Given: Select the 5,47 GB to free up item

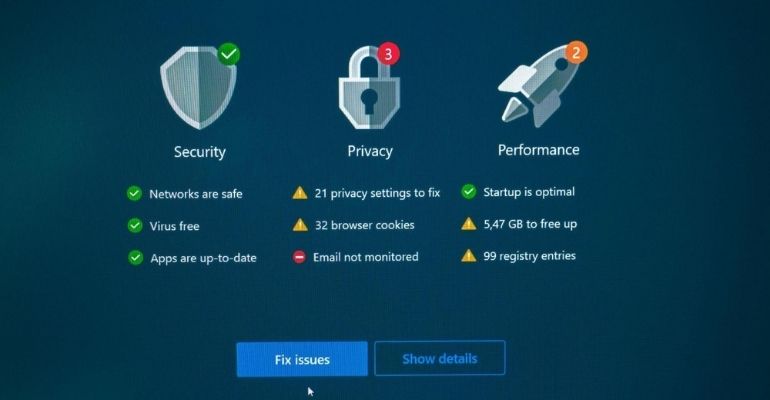Looking at the screenshot, I should [x=530, y=224].
